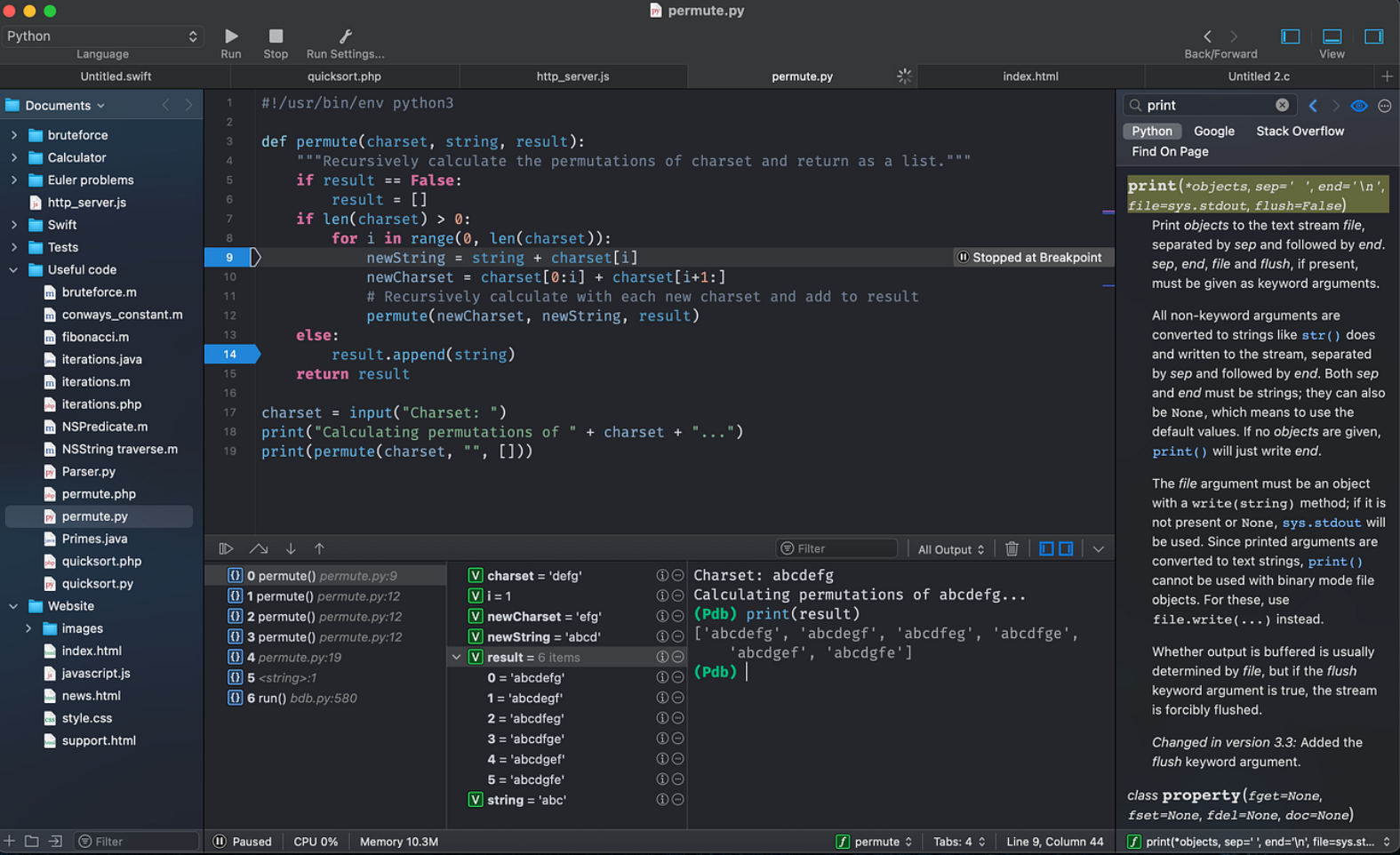Clear console output with trash icon

pyautogui.click(x=1012, y=549)
